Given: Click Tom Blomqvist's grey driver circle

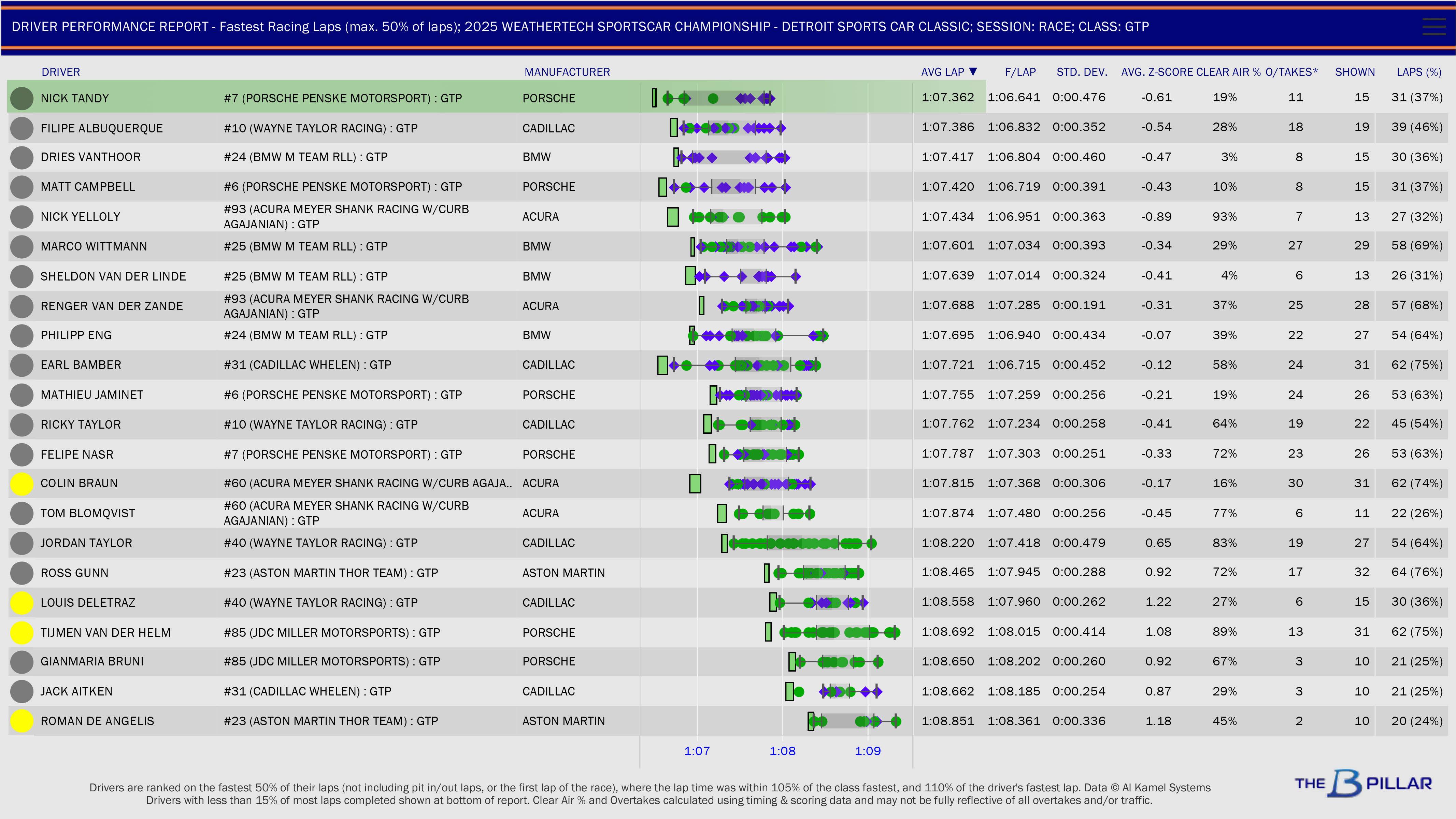Looking at the screenshot, I should pyautogui.click(x=22, y=513).
